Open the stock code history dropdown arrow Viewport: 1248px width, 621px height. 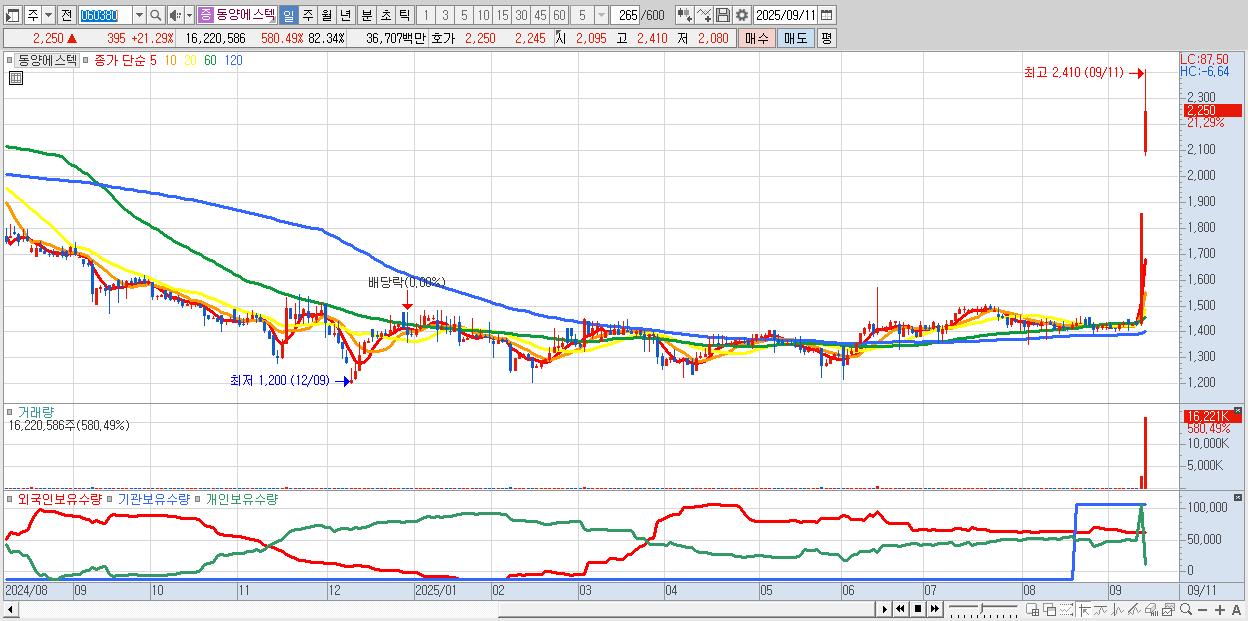(x=139, y=15)
